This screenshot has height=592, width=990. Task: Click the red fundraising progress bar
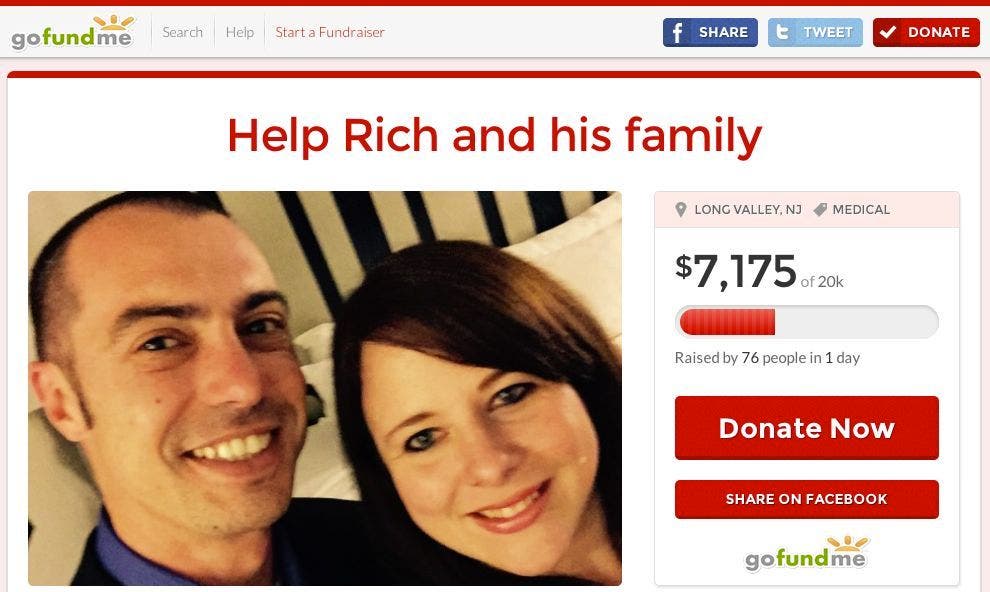click(x=807, y=322)
